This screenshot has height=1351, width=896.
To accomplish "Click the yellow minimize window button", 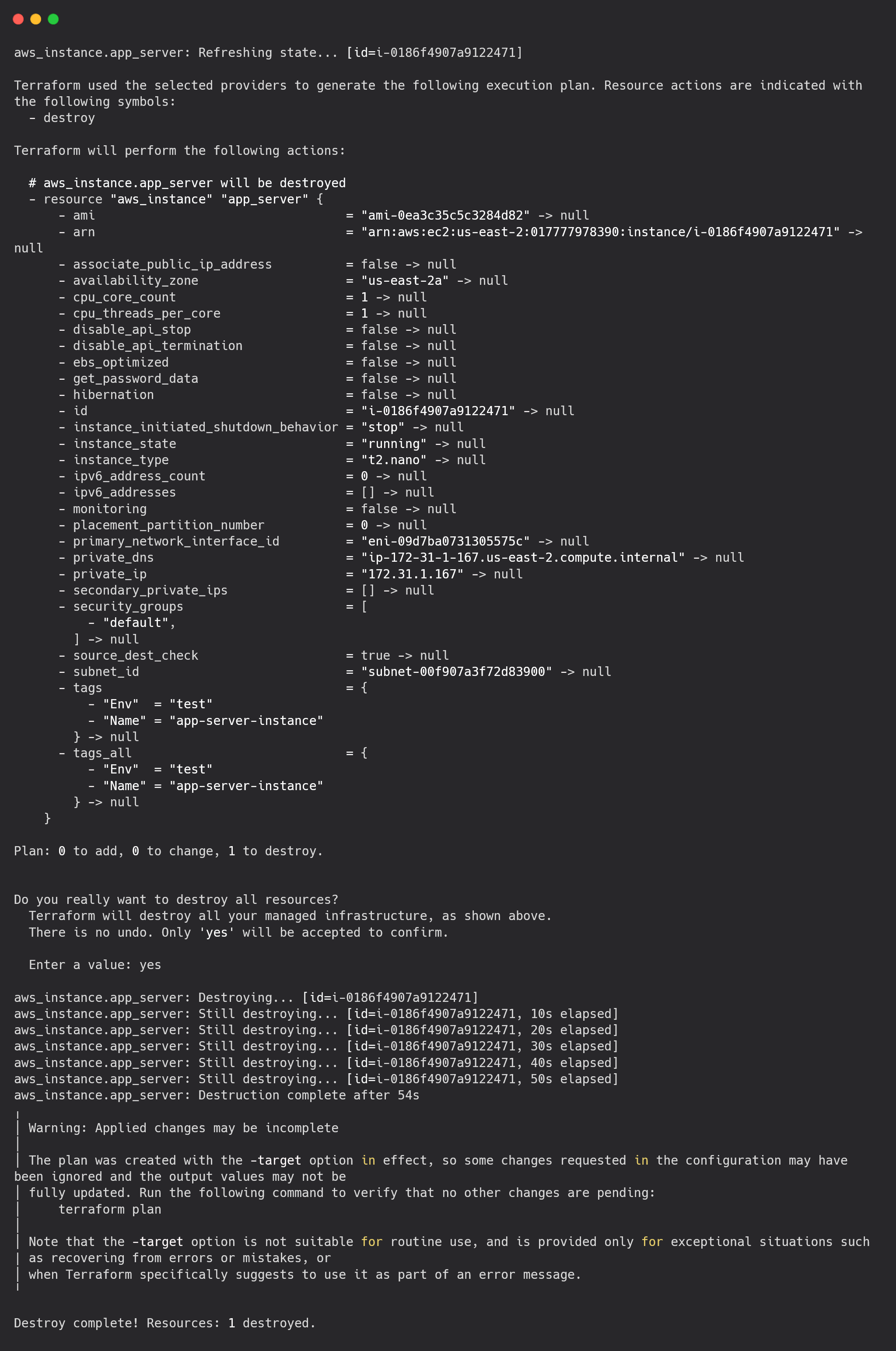I will click(35, 19).
